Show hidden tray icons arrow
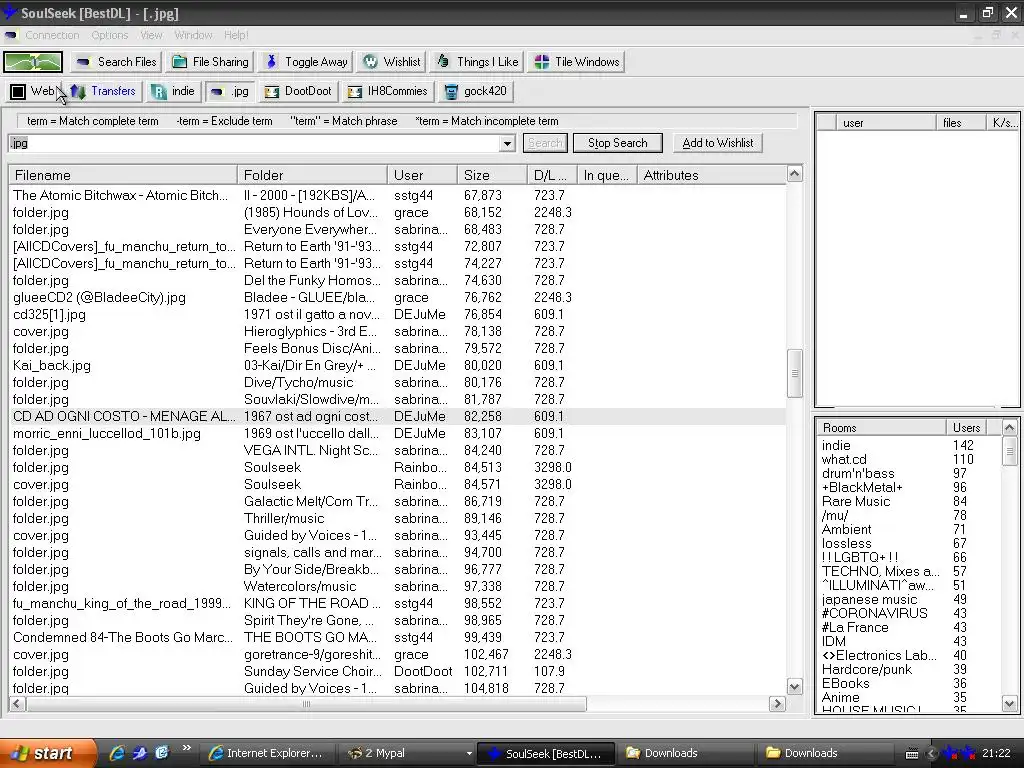This screenshot has width=1024, height=768. [932, 753]
